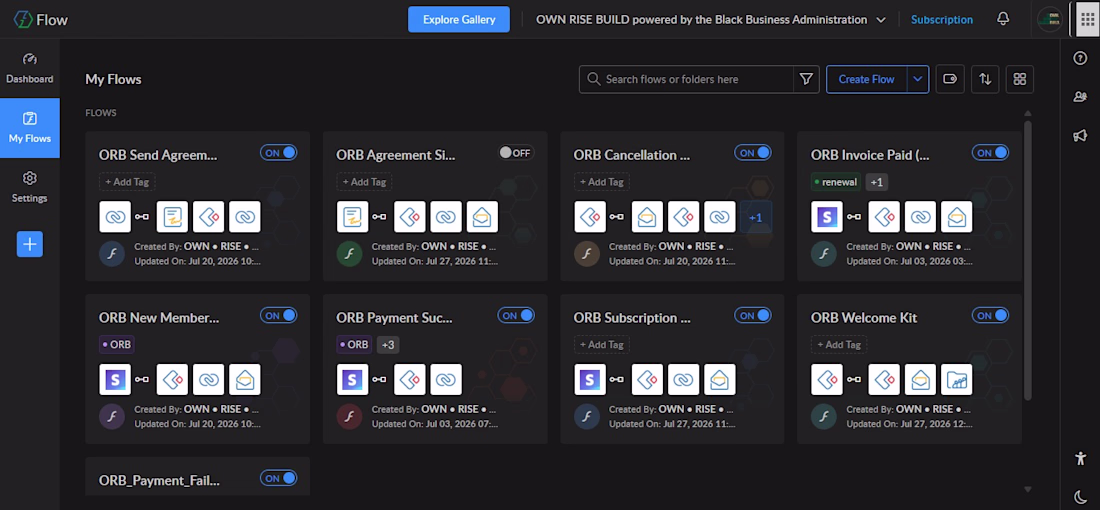Click the renewal tag on ORB Invoice Paid

(836, 182)
